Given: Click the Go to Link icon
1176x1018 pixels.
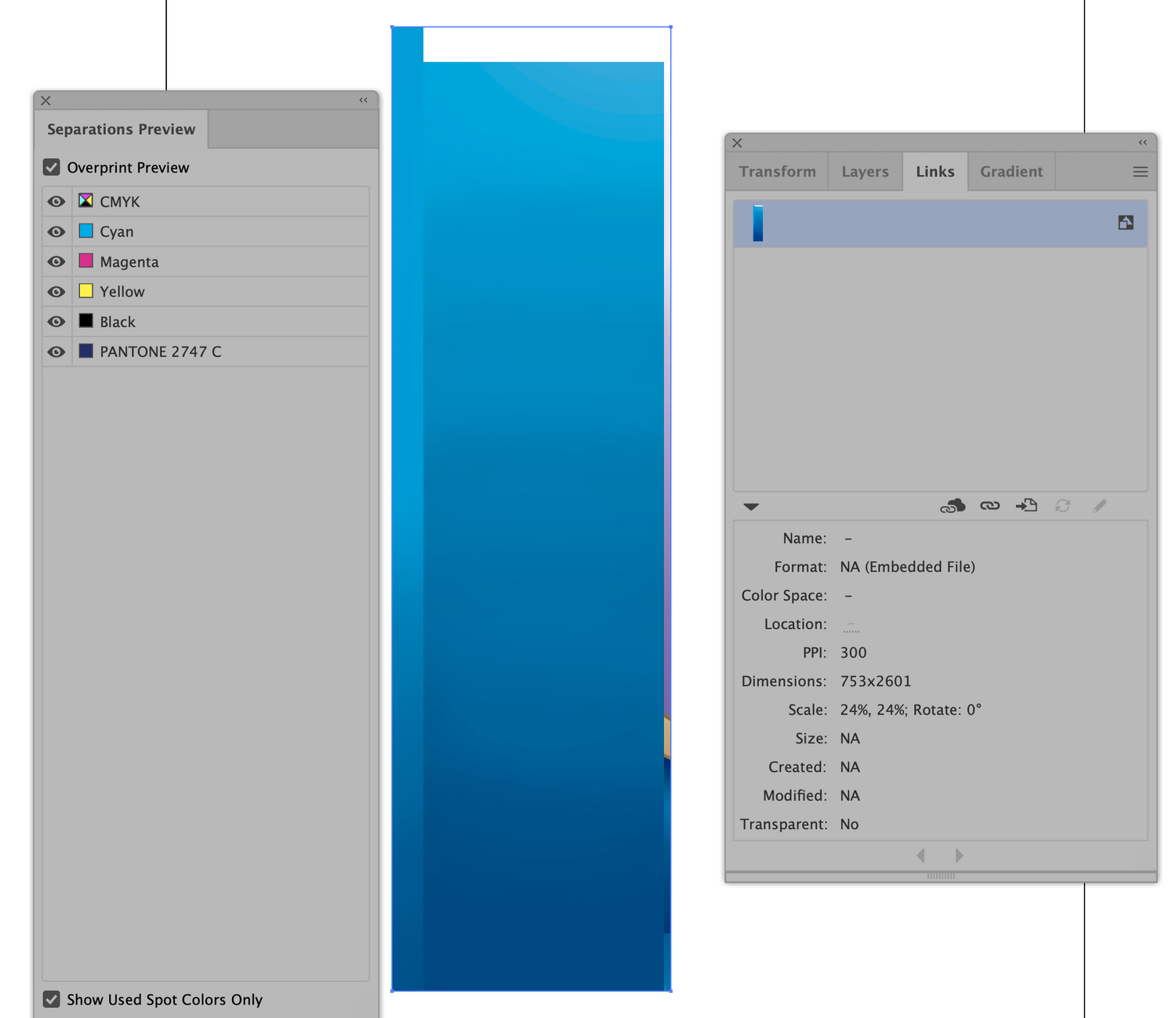Looking at the screenshot, I should click(1026, 505).
